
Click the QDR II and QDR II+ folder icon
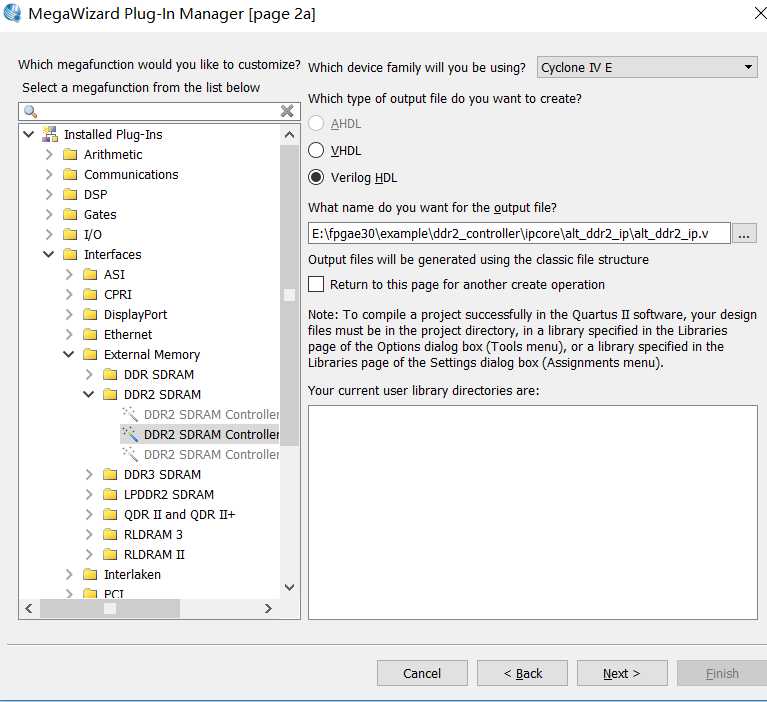(110, 515)
